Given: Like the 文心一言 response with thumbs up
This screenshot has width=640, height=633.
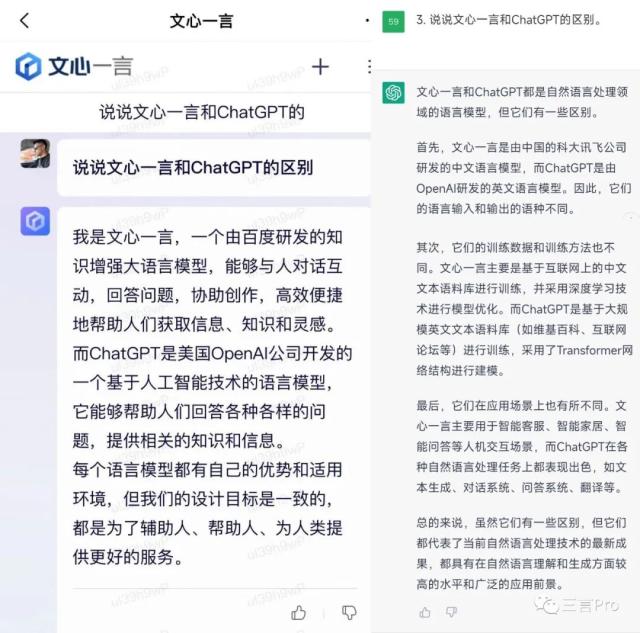Looking at the screenshot, I should tap(298, 612).
